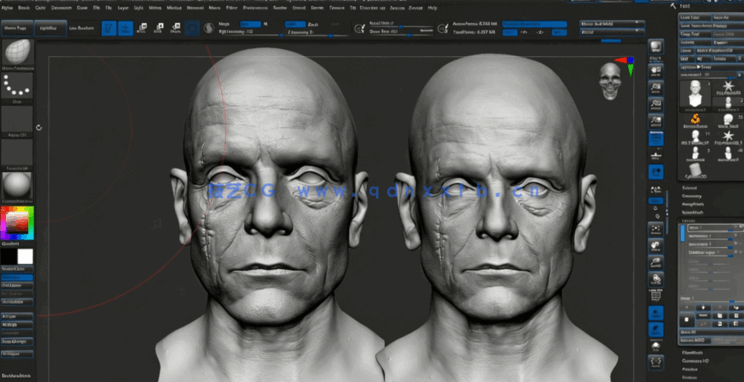
Task: Pick a hue in the color picker square
Action: [x=18, y=224]
